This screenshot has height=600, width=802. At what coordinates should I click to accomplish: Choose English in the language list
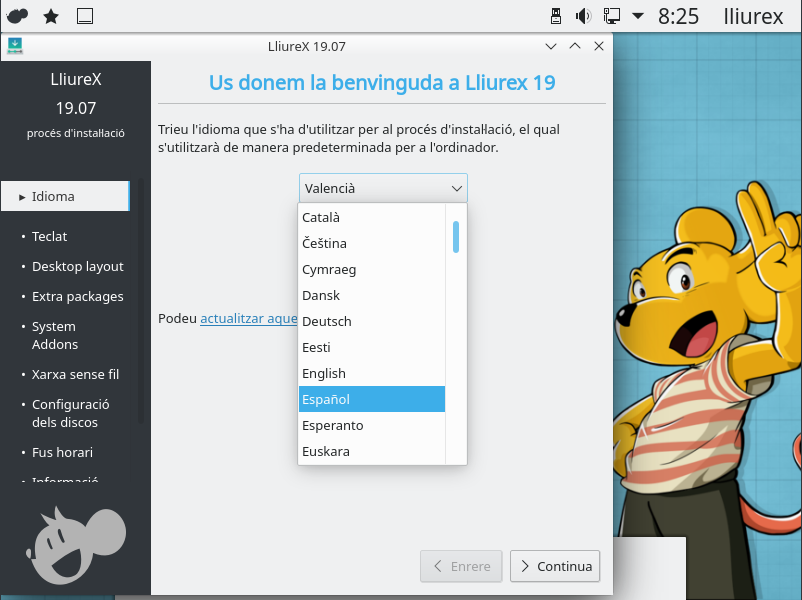(372, 373)
